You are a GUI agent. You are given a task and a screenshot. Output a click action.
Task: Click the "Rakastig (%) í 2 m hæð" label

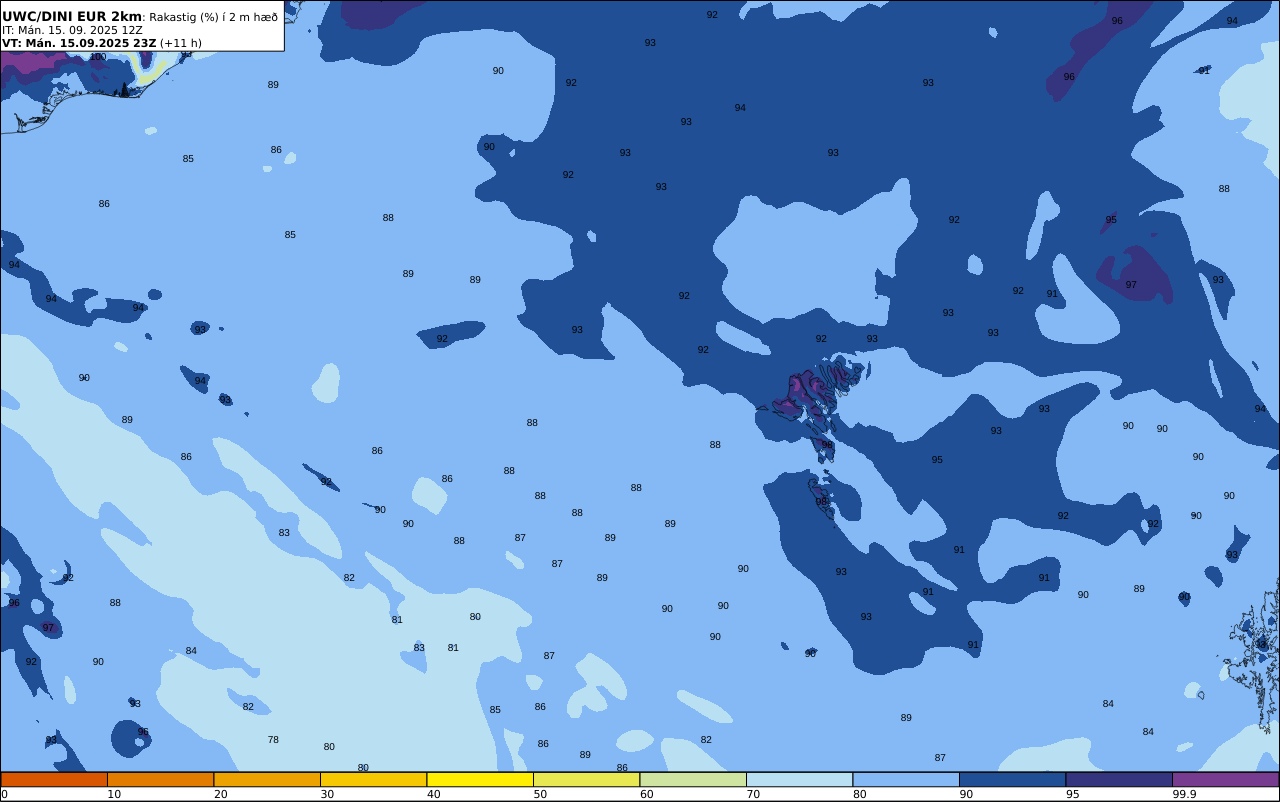(213, 17)
